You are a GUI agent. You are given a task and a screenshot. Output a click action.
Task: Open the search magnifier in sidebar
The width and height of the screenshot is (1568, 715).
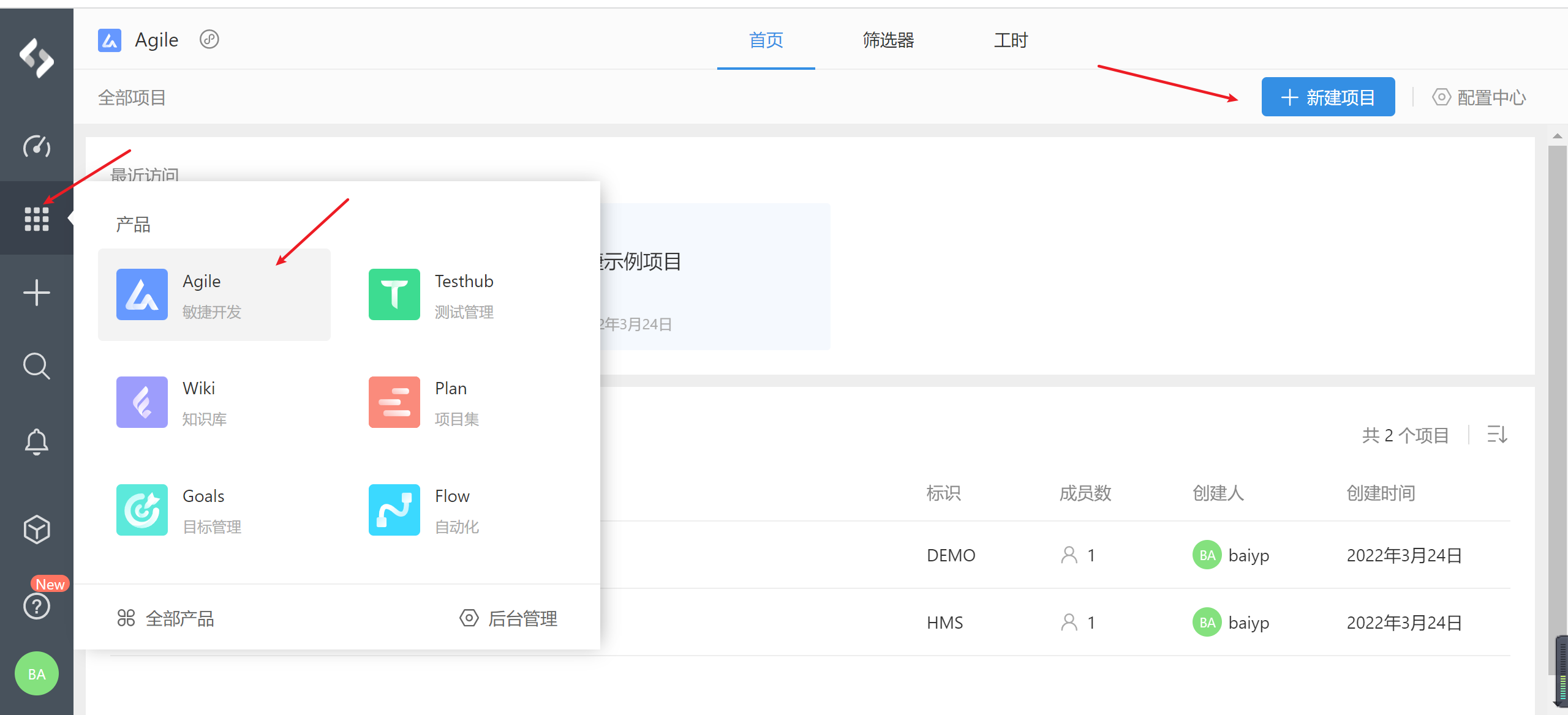[x=36, y=366]
